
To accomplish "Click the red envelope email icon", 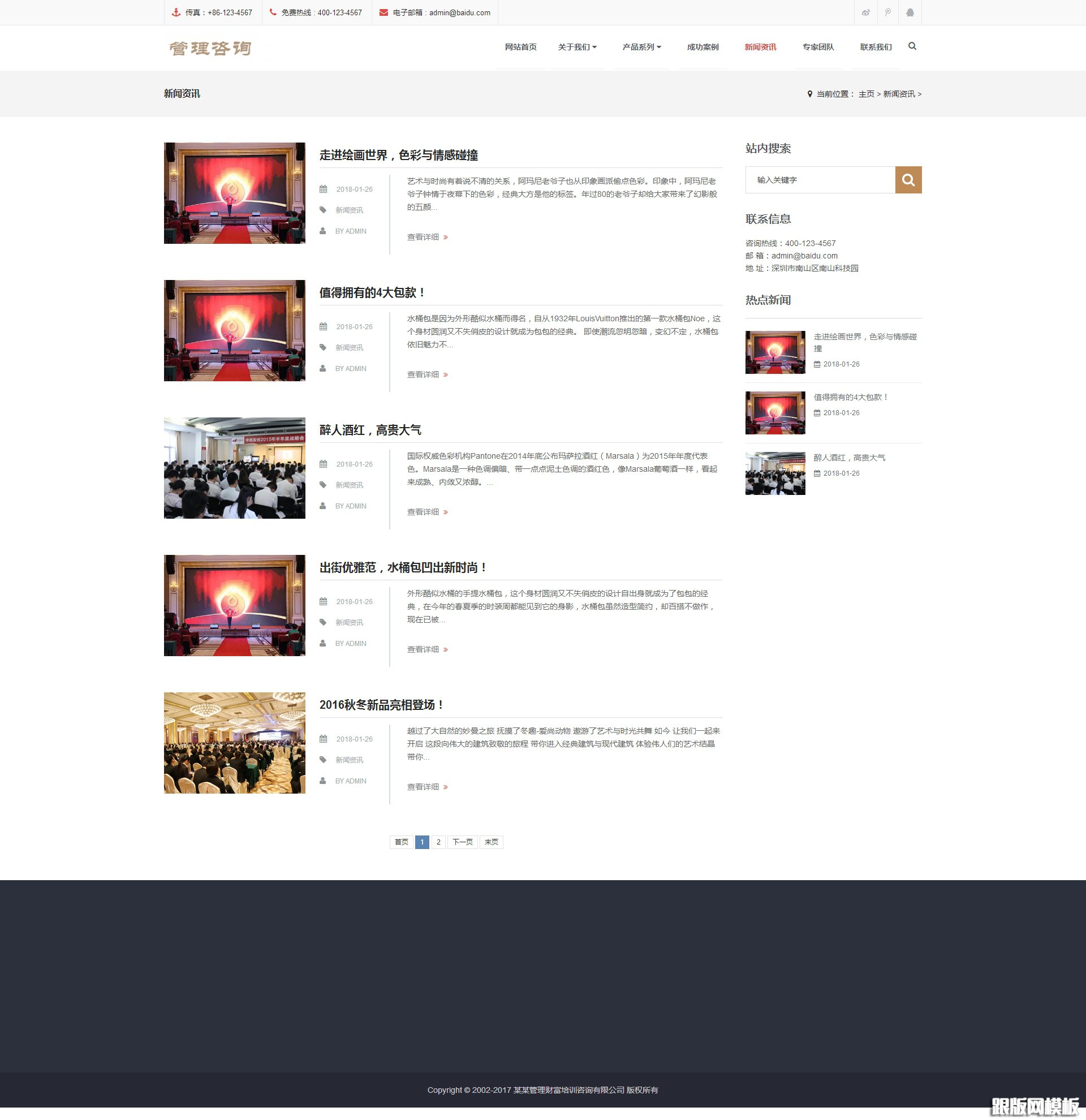I will pos(383,12).
